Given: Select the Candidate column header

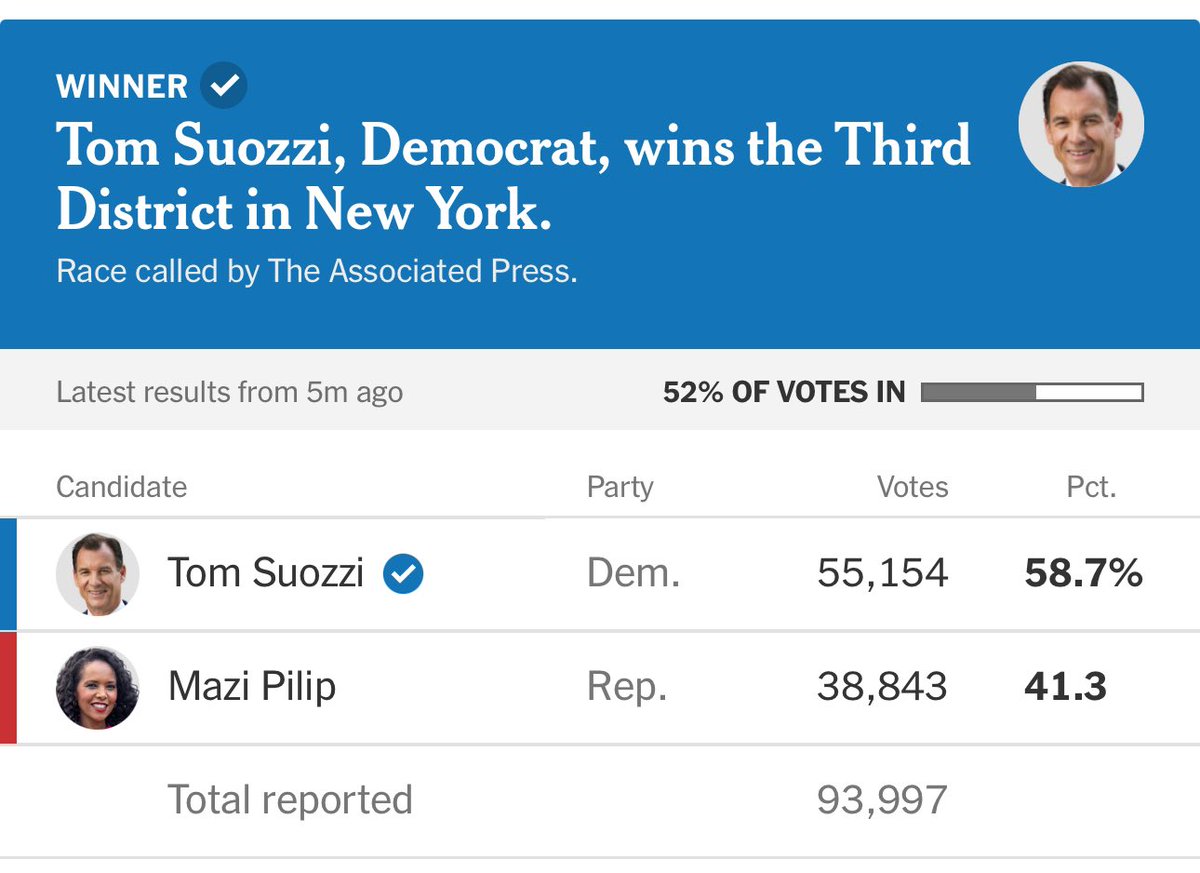Looking at the screenshot, I should [121, 487].
